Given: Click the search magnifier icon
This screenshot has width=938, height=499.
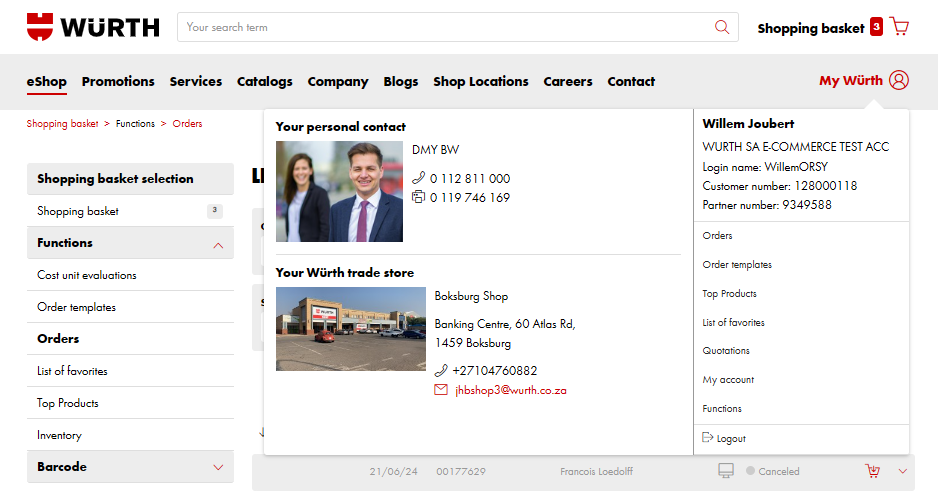Looking at the screenshot, I should 722,27.
